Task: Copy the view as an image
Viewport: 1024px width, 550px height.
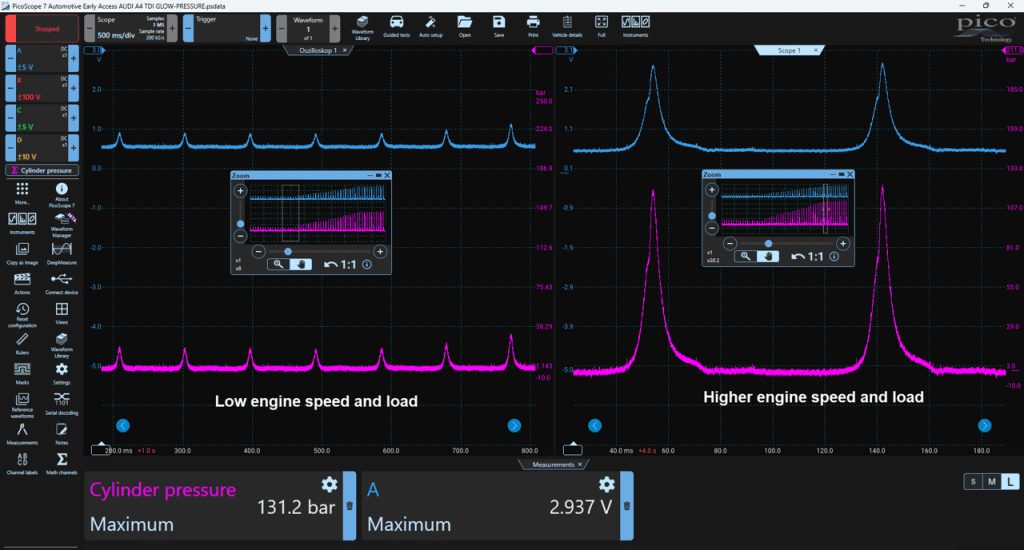Action: pos(22,253)
